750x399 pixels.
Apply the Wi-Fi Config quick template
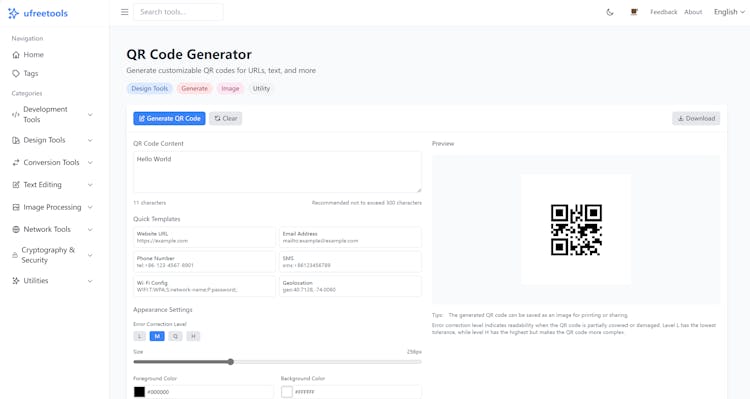coord(204,286)
